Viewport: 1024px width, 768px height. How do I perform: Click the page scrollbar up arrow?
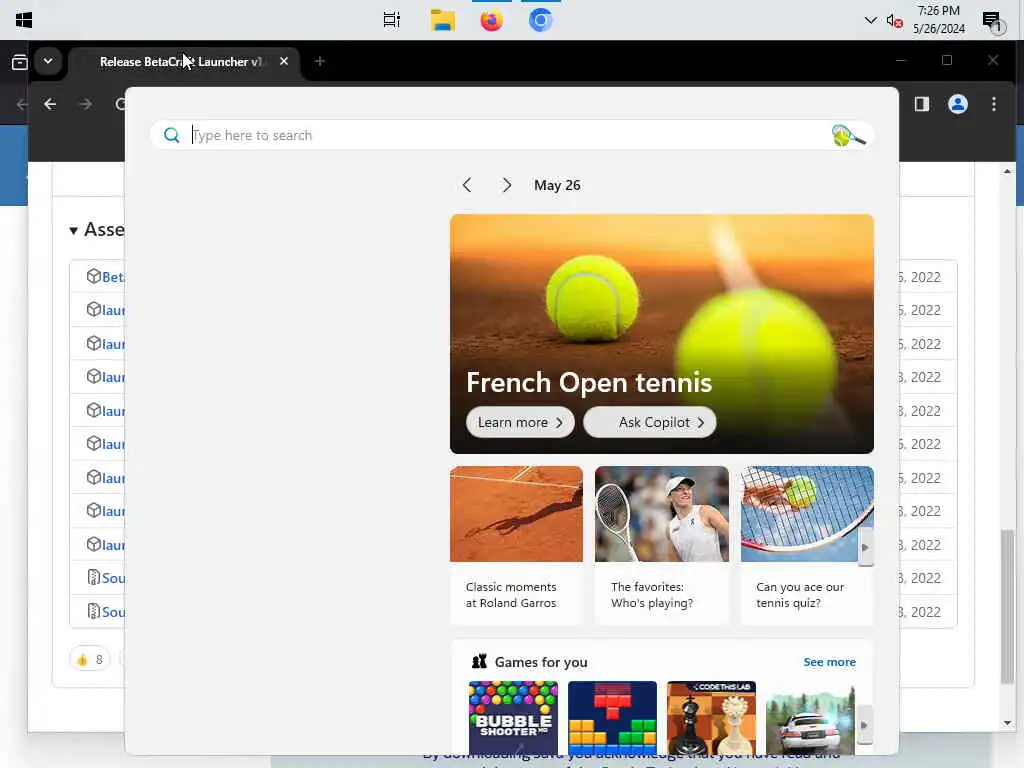tap(1007, 171)
